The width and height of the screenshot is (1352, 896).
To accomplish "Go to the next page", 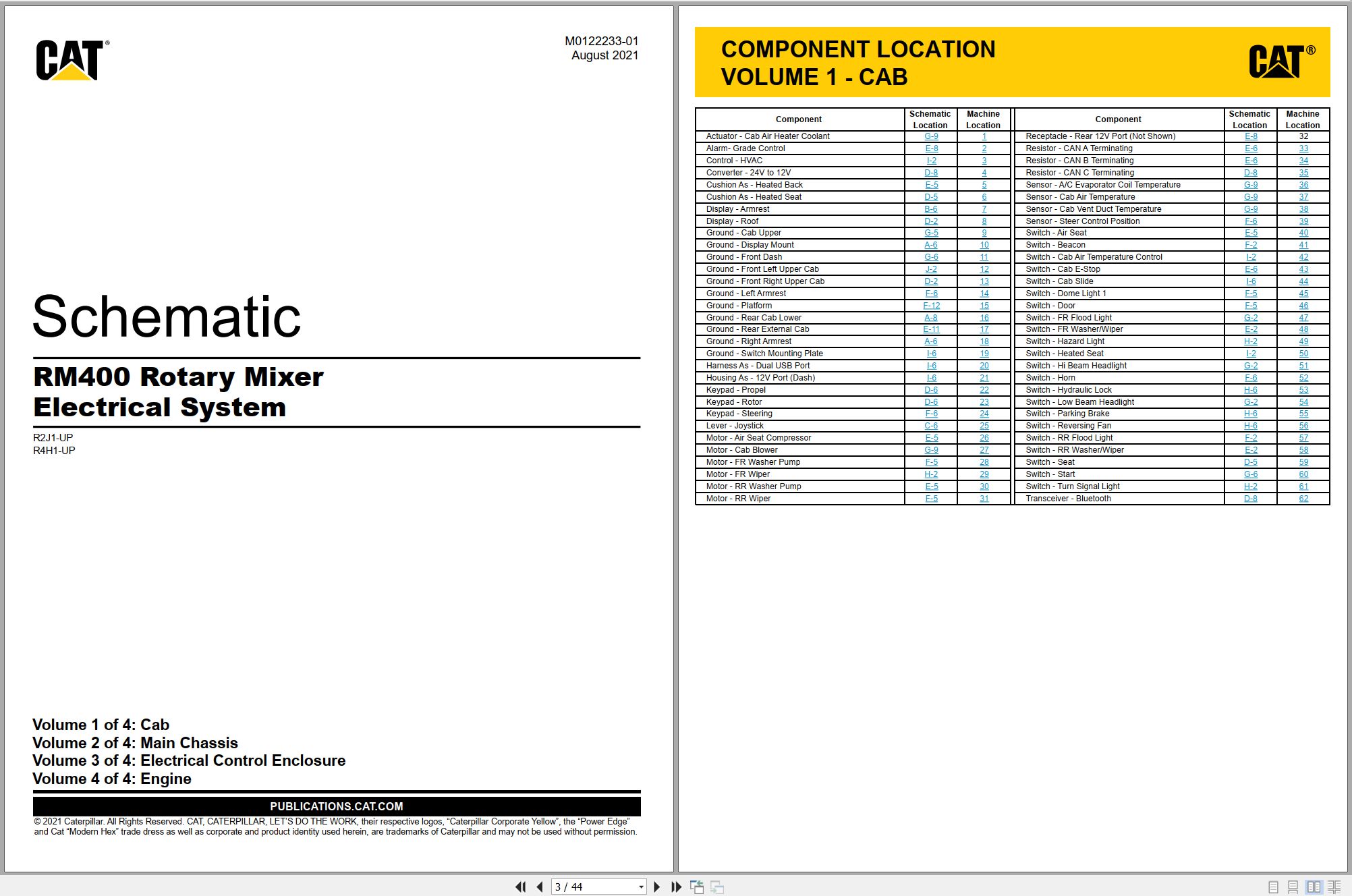I will coord(656,887).
